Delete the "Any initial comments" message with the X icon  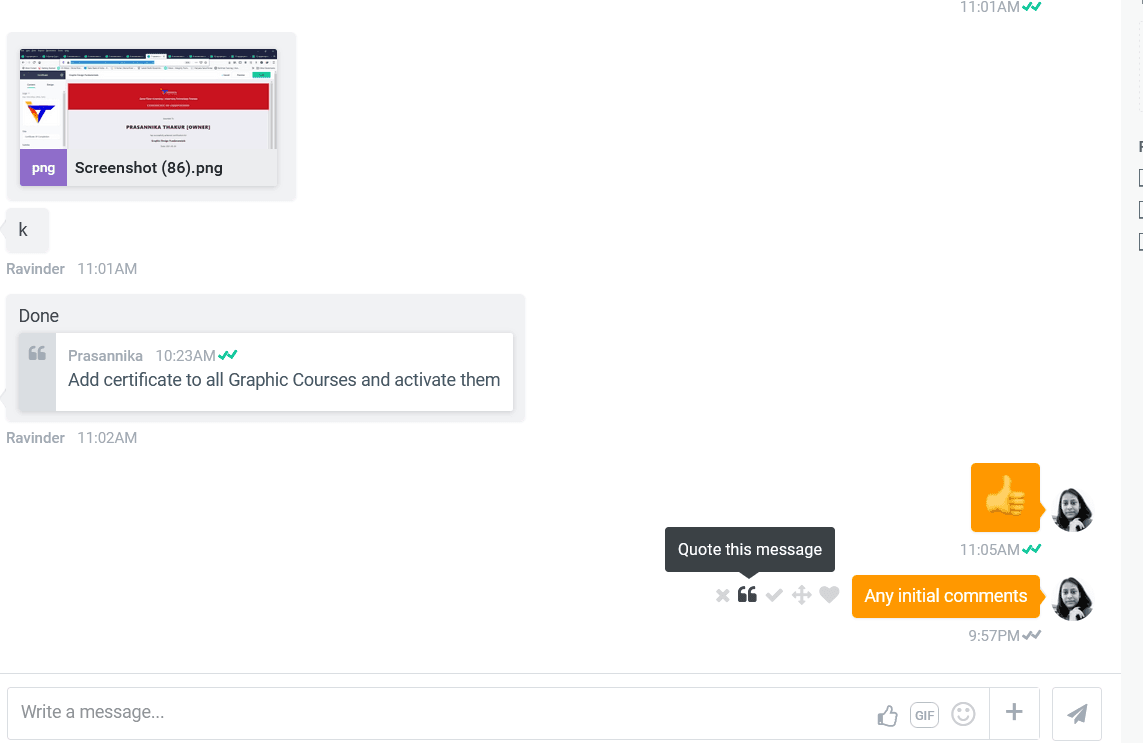723,596
